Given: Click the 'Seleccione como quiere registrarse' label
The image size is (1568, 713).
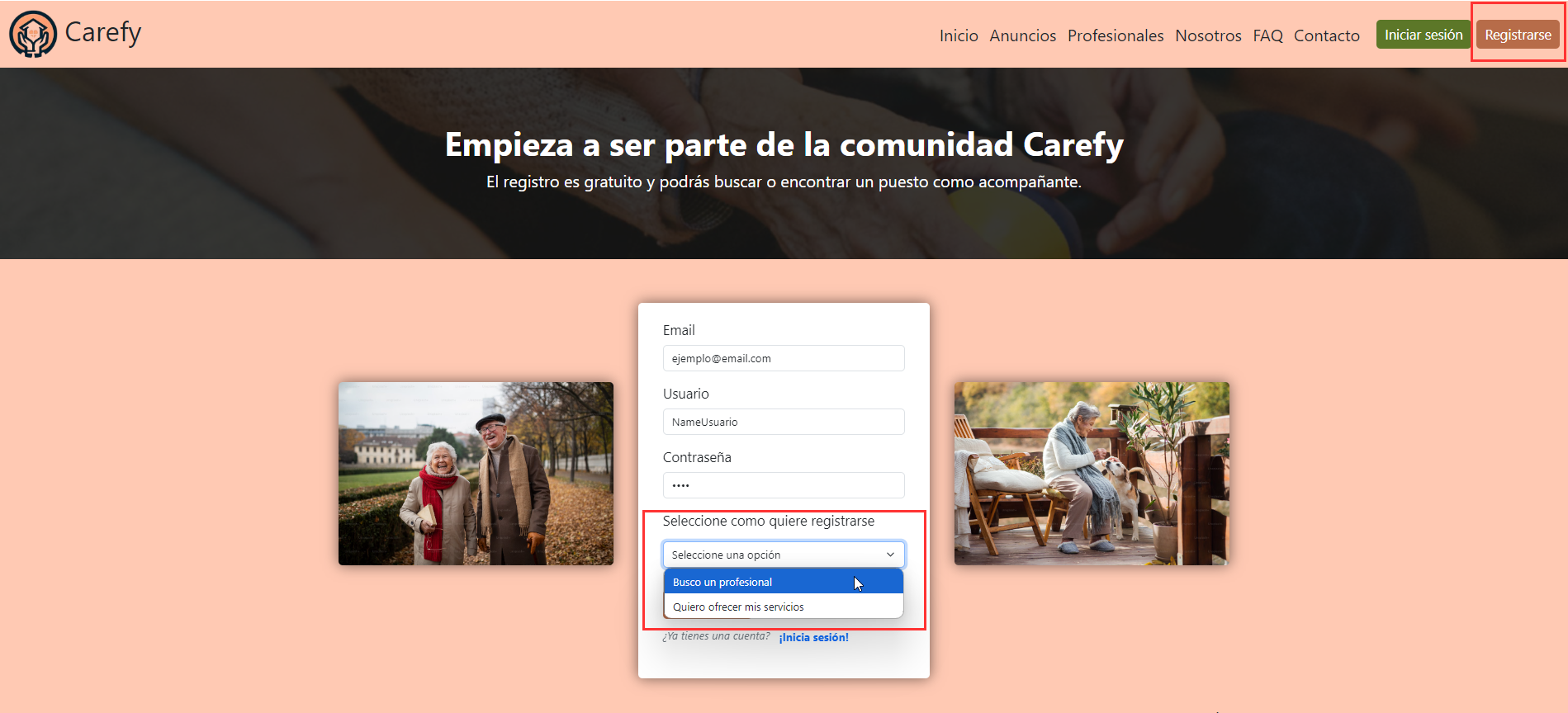Looking at the screenshot, I should point(769,521).
